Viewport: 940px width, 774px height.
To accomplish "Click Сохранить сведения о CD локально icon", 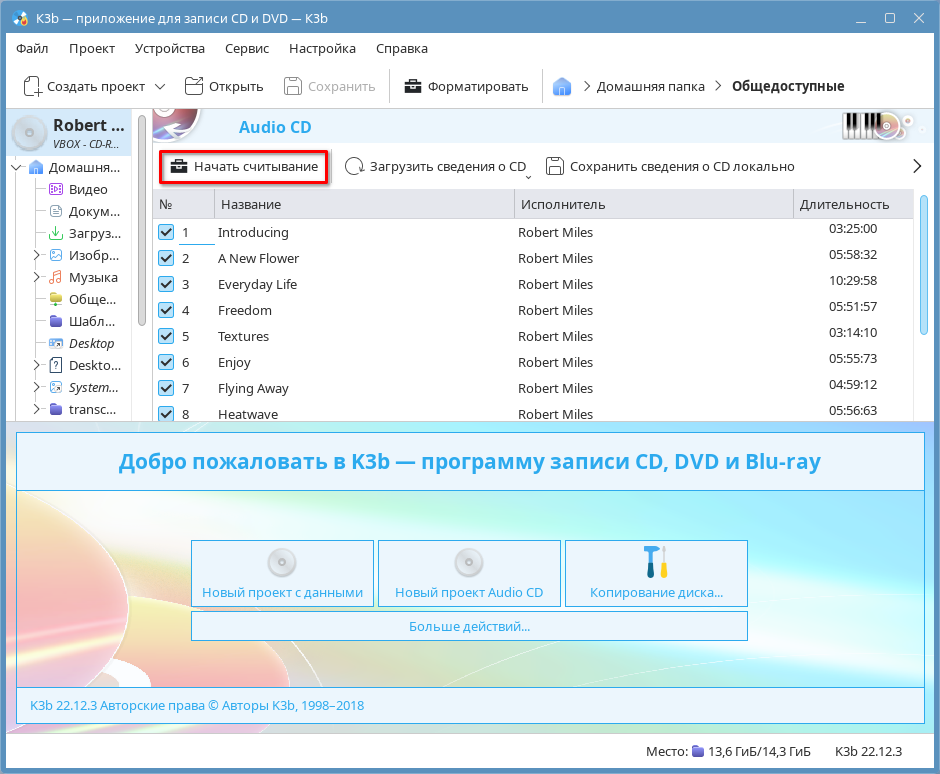I will click(x=554, y=167).
